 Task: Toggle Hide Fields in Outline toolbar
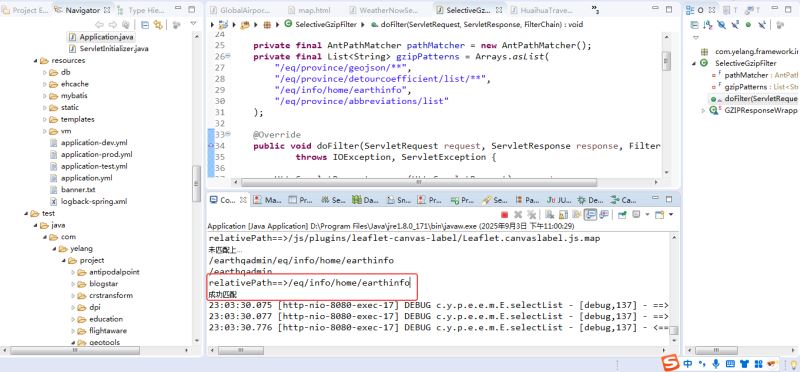[721, 24]
